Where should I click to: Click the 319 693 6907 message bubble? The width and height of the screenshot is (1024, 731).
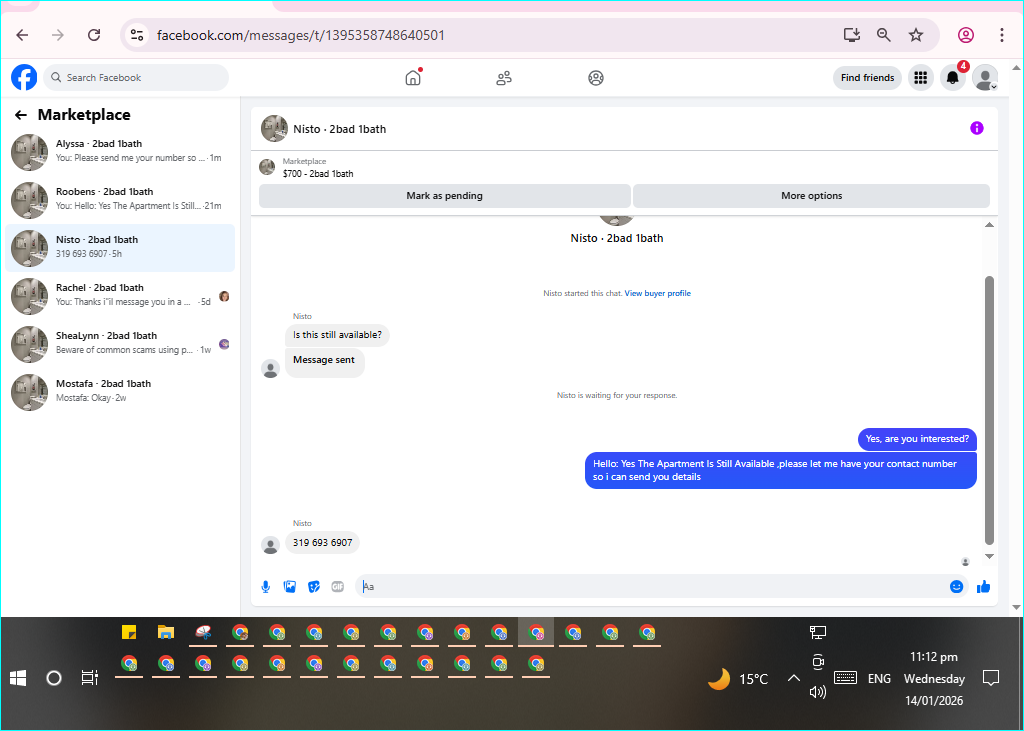(323, 543)
